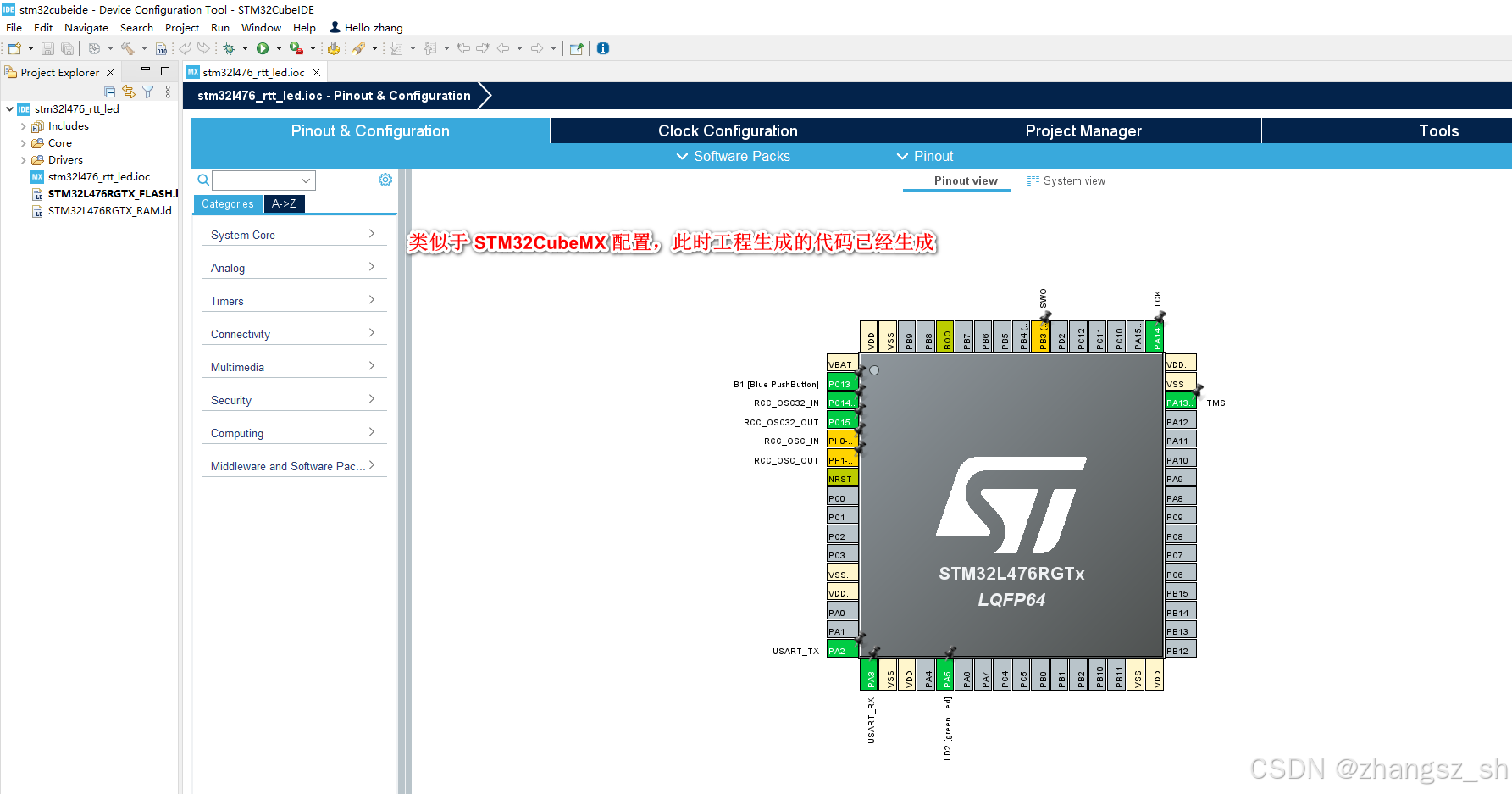
Task: Click the External Tools run icon
Action: pyautogui.click(x=296, y=48)
